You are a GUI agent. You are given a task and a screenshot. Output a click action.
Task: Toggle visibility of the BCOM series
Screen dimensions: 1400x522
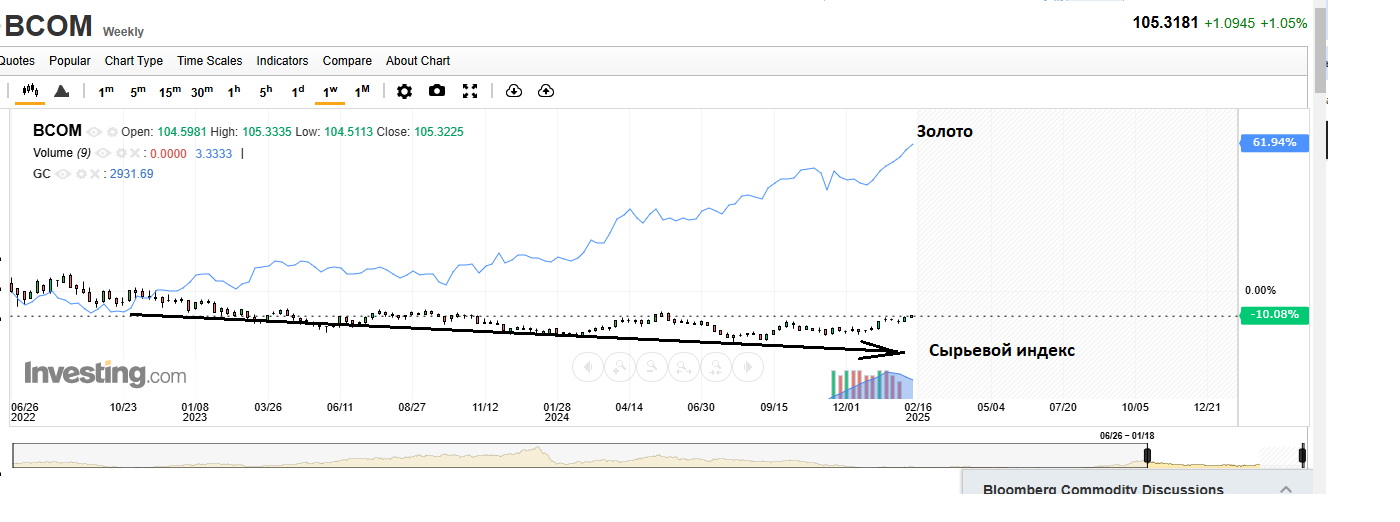pos(94,132)
